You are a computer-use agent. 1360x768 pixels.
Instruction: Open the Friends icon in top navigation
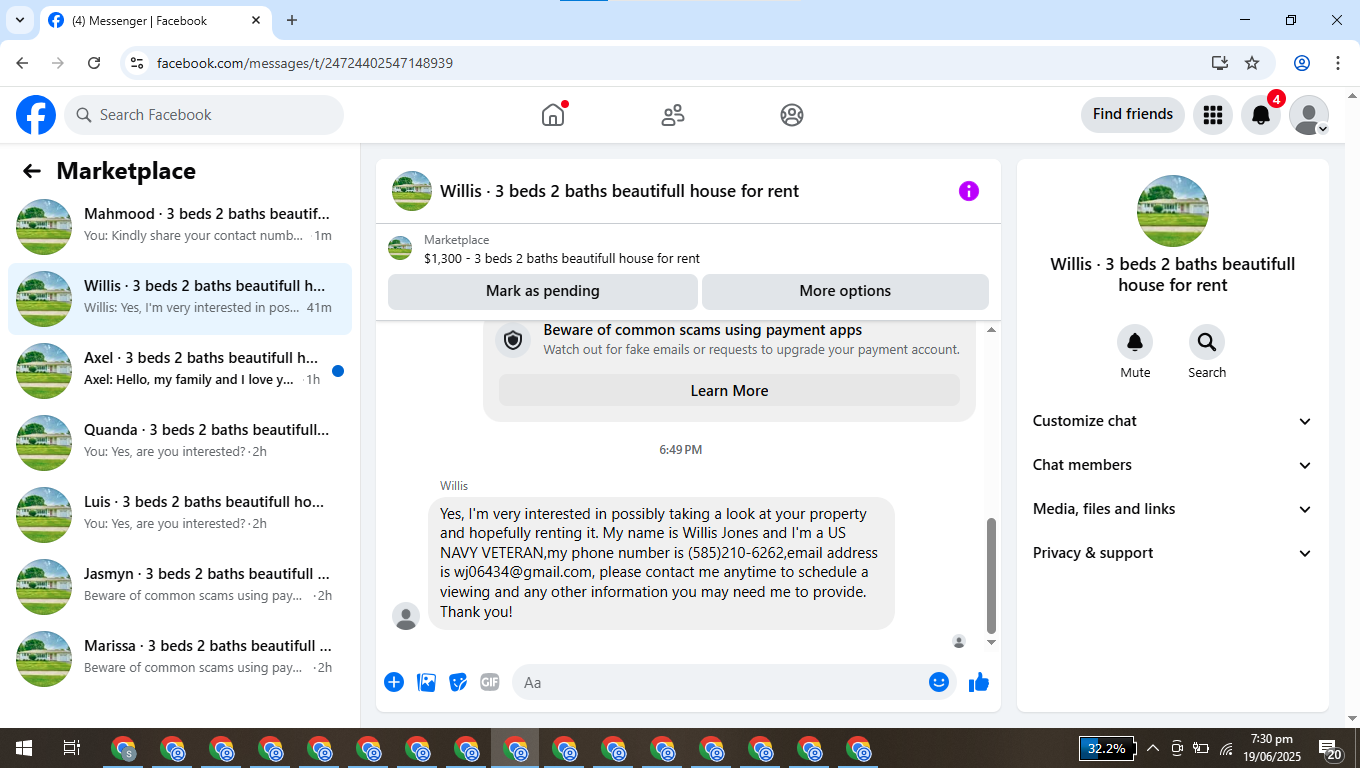[x=673, y=115]
